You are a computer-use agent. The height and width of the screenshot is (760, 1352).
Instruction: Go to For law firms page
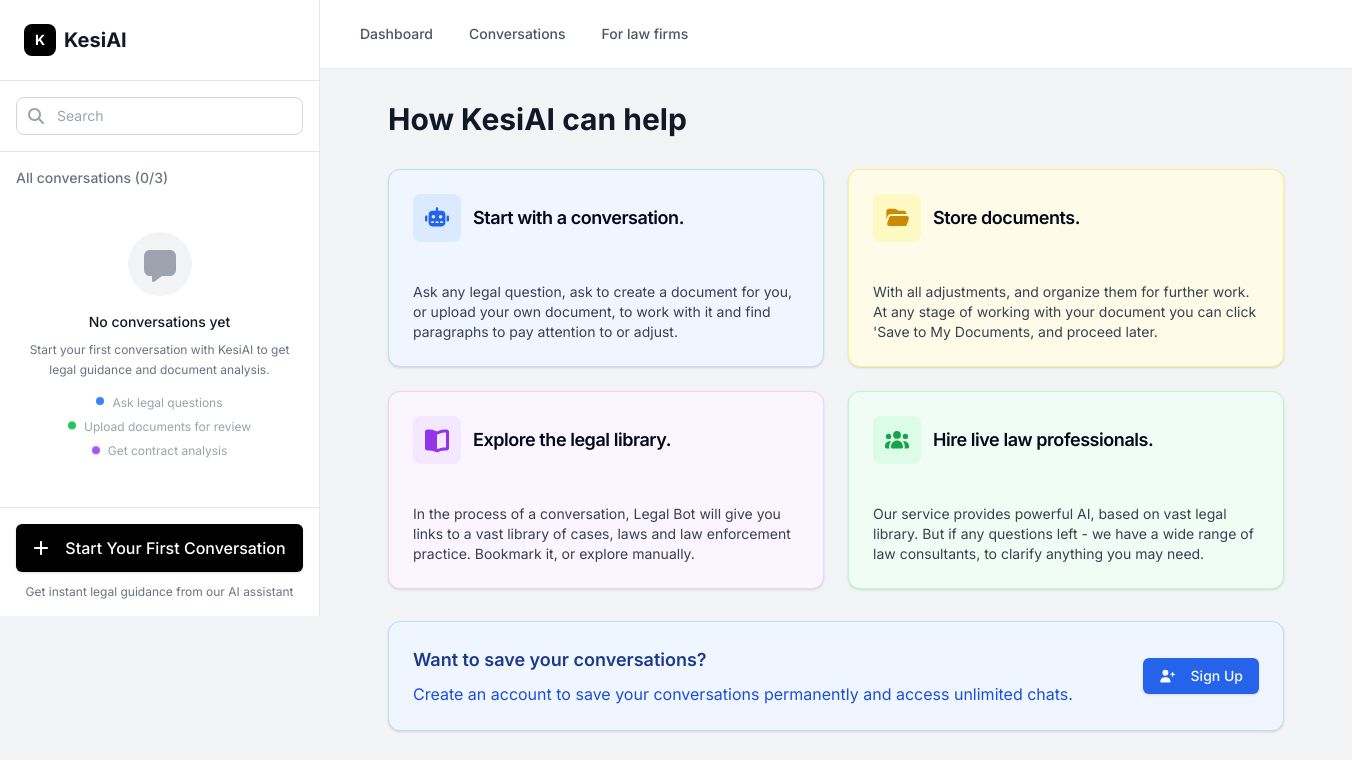tap(645, 34)
